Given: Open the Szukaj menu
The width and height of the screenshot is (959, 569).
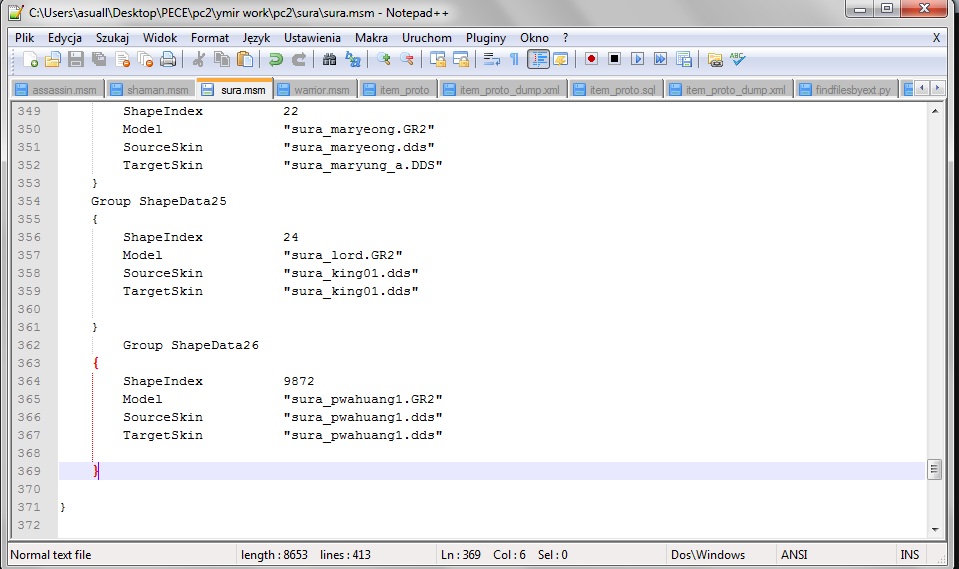Looking at the screenshot, I should [x=112, y=38].
